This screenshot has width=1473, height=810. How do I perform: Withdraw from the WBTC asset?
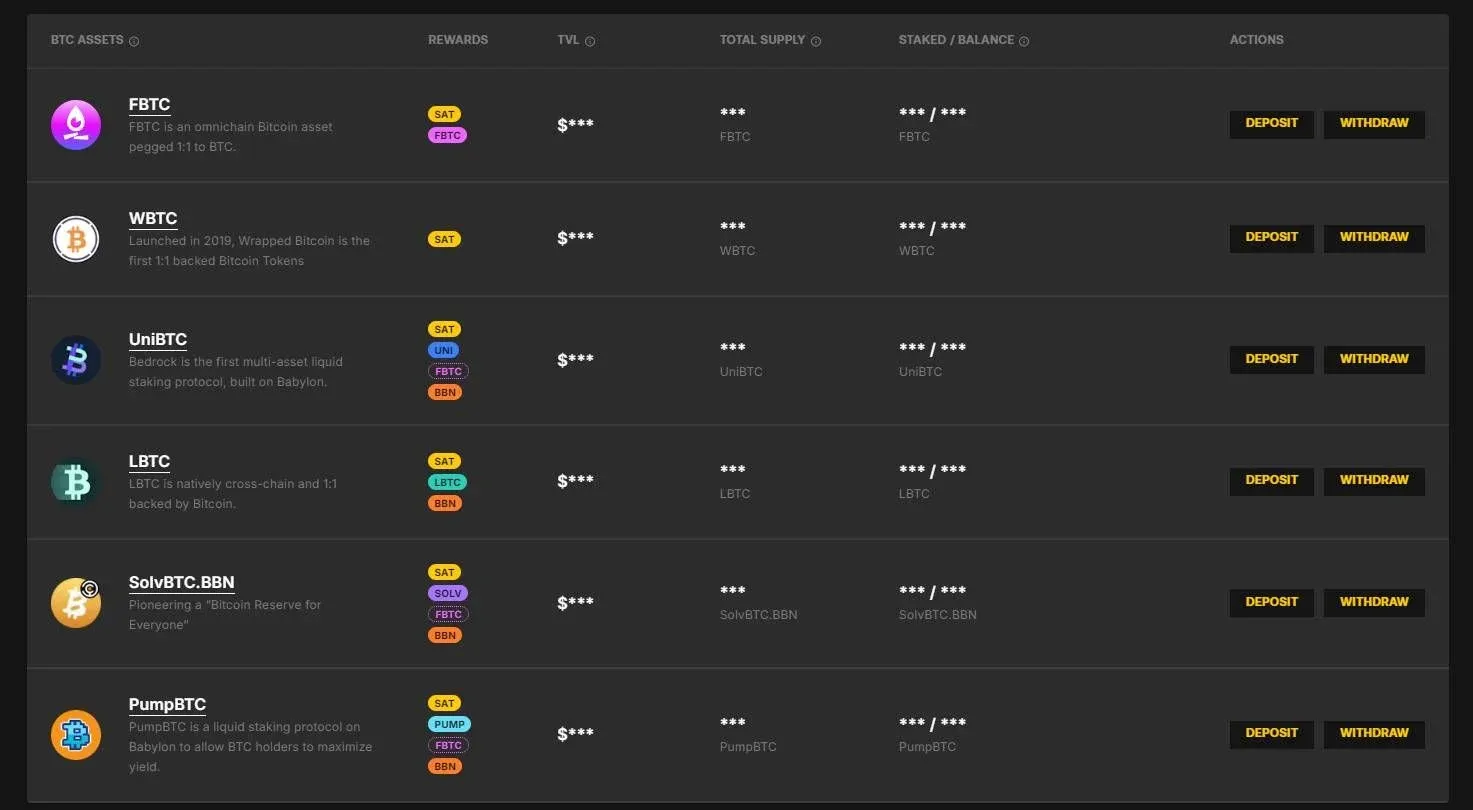1373,238
